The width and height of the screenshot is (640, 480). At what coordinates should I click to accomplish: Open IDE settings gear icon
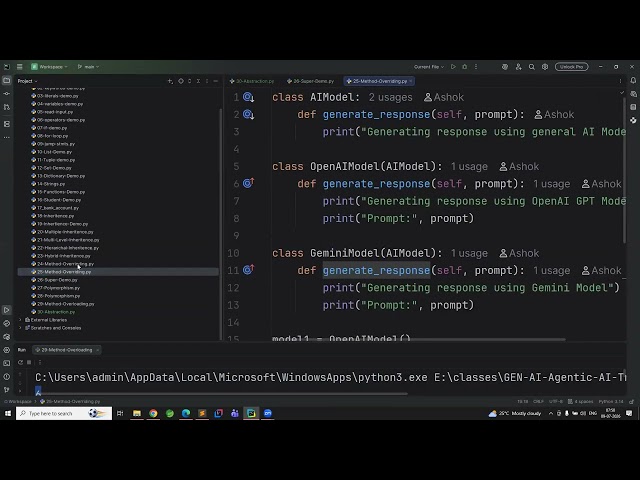click(x=545, y=67)
